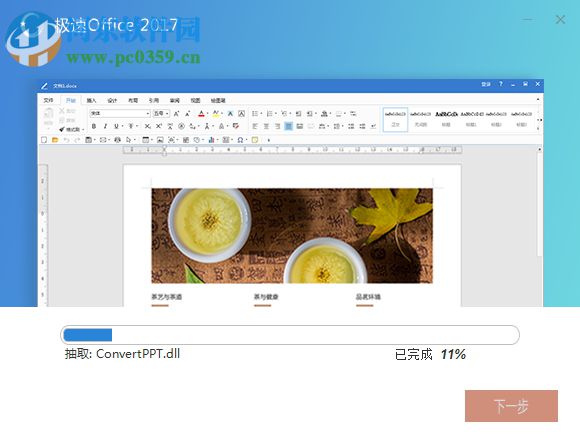
Task: Click the horizontal ruler in preview
Action: click(293, 150)
